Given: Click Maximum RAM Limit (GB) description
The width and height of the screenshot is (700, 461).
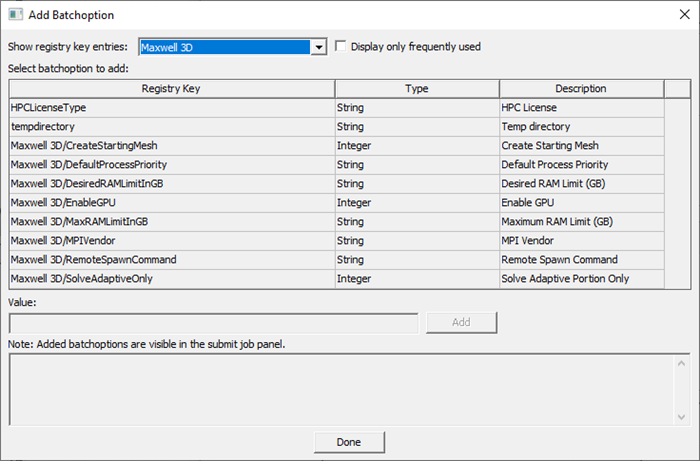Looking at the screenshot, I should [582, 222].
